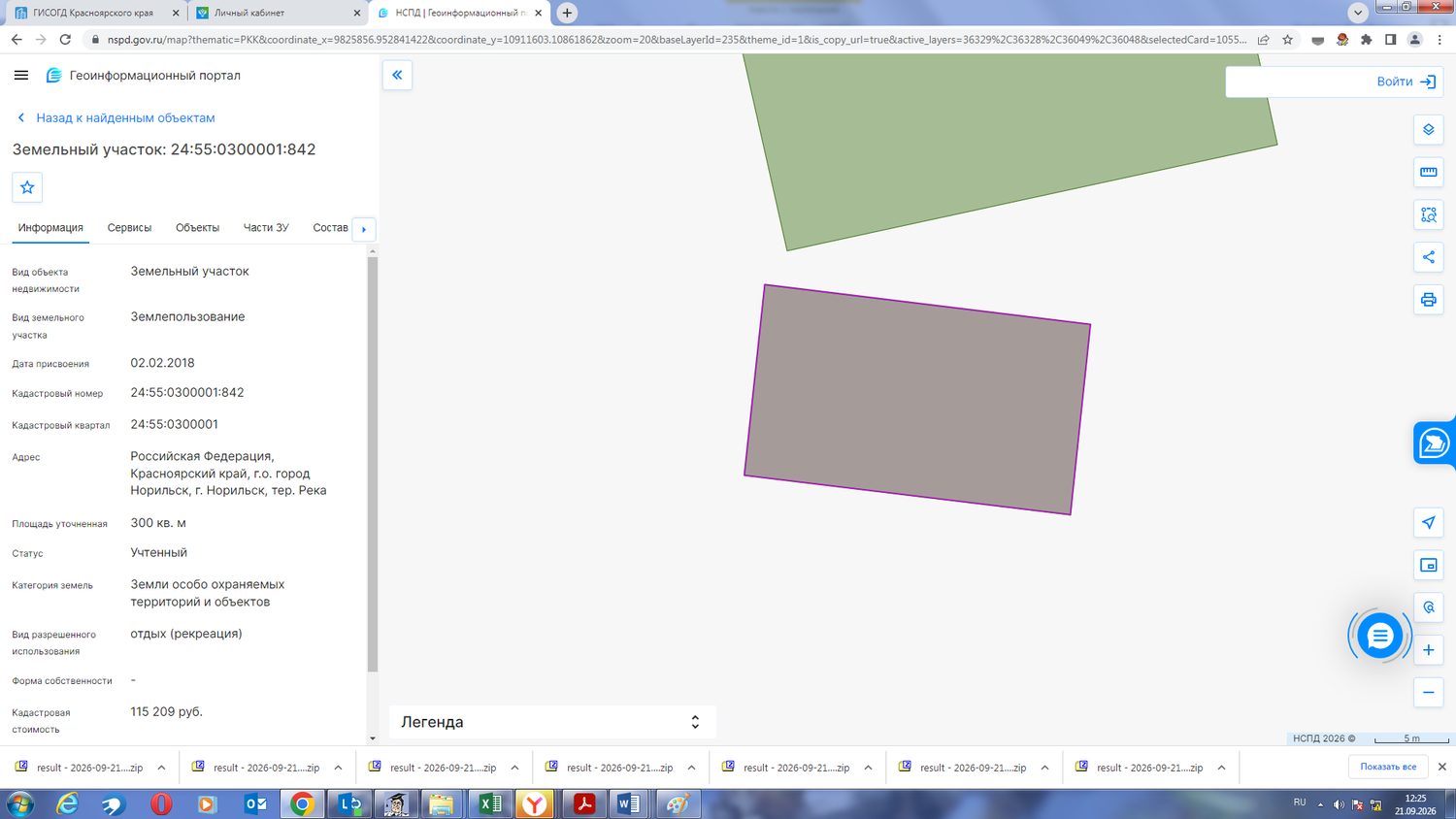Image resolution: width=1456 pixels, height=819 pixels.
Task: Open the Части ЗУ tab
Action: 266,228
